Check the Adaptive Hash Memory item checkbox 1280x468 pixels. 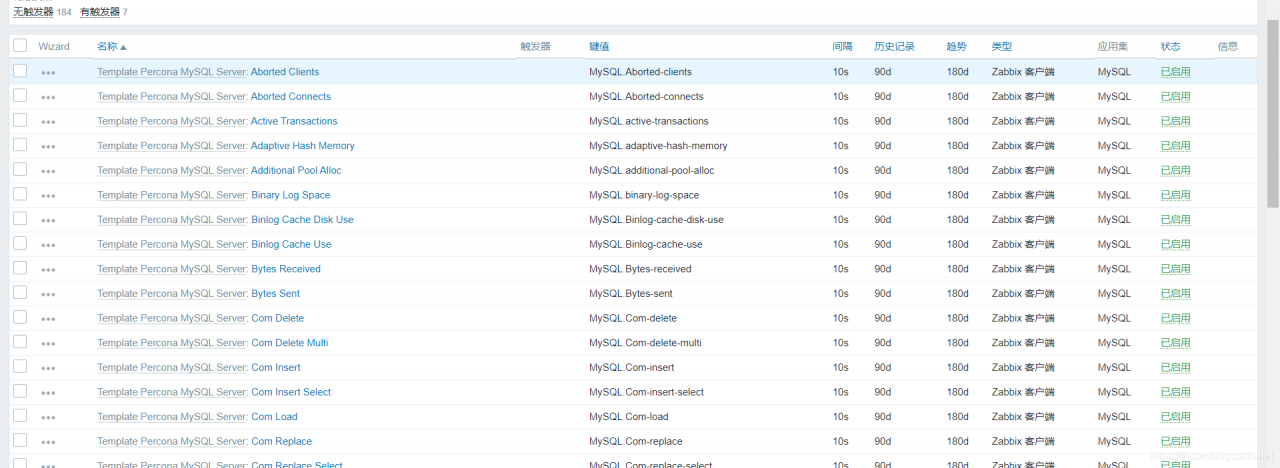click(x=20, y=145)
